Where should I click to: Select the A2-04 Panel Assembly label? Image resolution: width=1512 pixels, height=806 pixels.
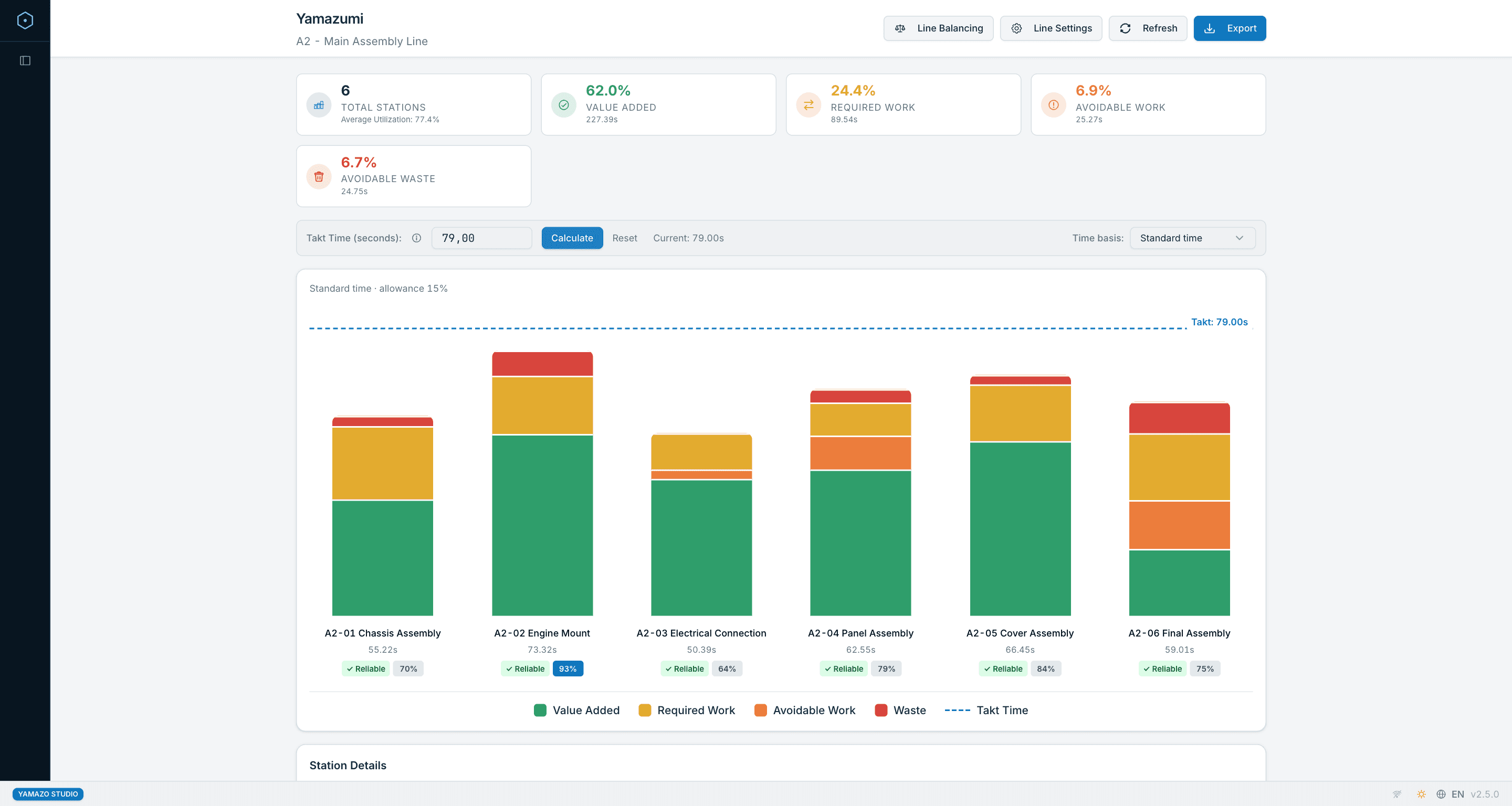[860, 633]
